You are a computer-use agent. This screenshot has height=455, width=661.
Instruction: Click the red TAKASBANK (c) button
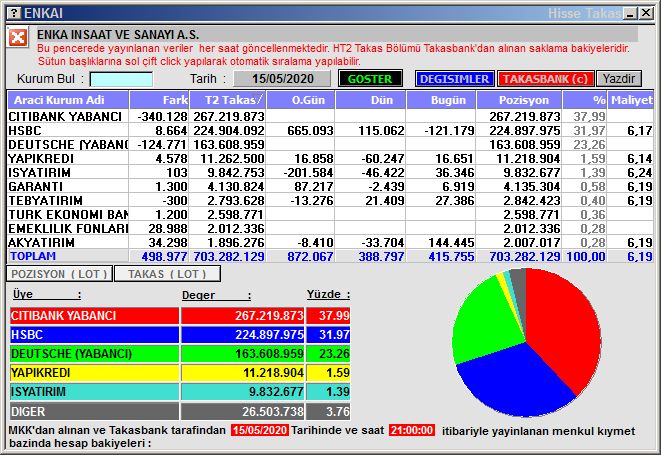(x=545, y=79)
